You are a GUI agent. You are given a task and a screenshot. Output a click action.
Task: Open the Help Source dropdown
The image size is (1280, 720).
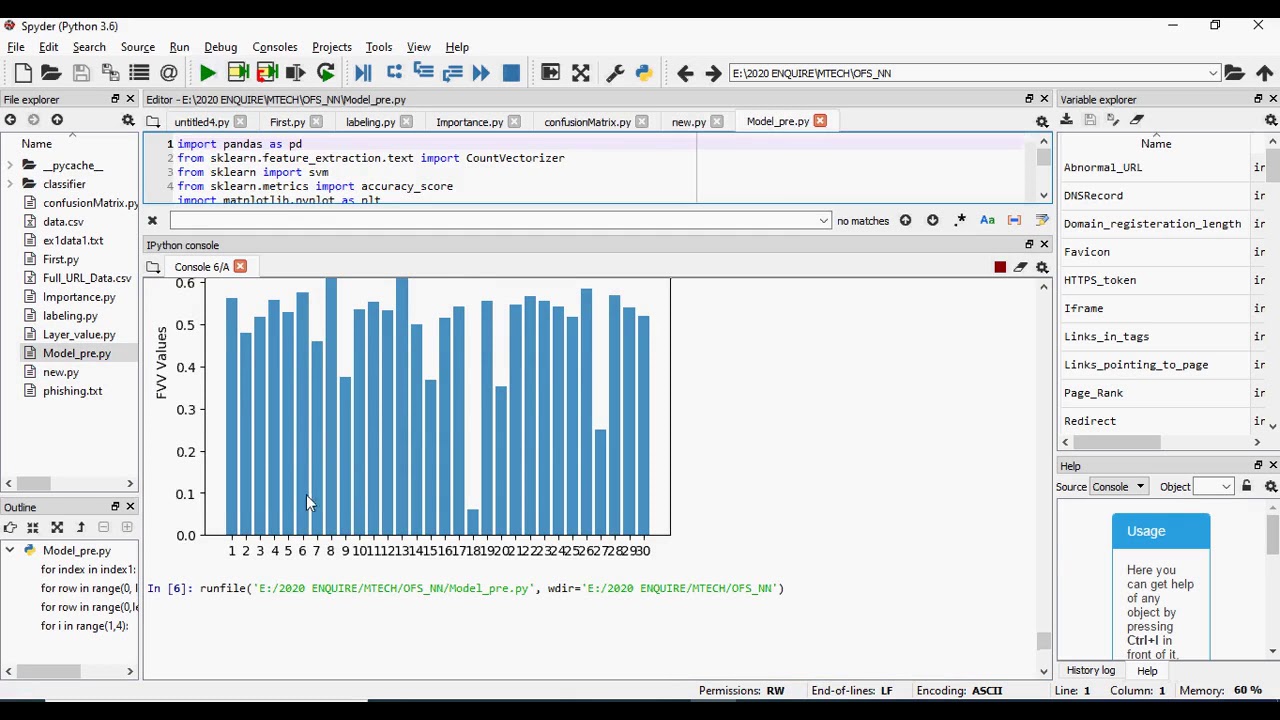(x=1120, y=487)
